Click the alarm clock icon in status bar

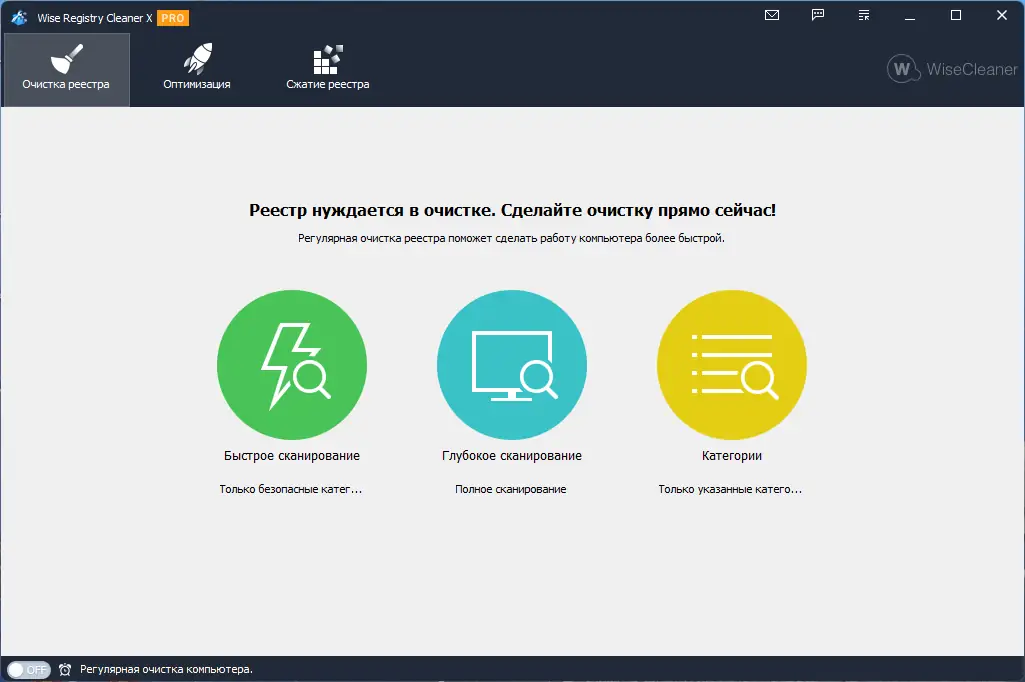tap(64, 670)
